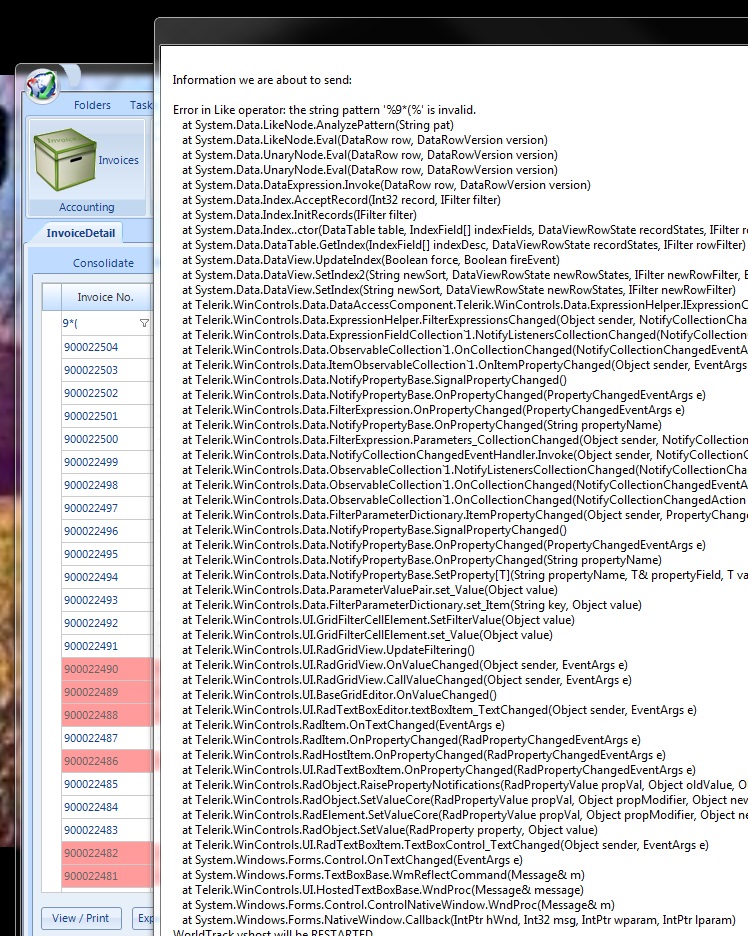Select invoice 900022493
This screenshot has height=936, width=748.
pyautogui.click(x=106, y=600)
